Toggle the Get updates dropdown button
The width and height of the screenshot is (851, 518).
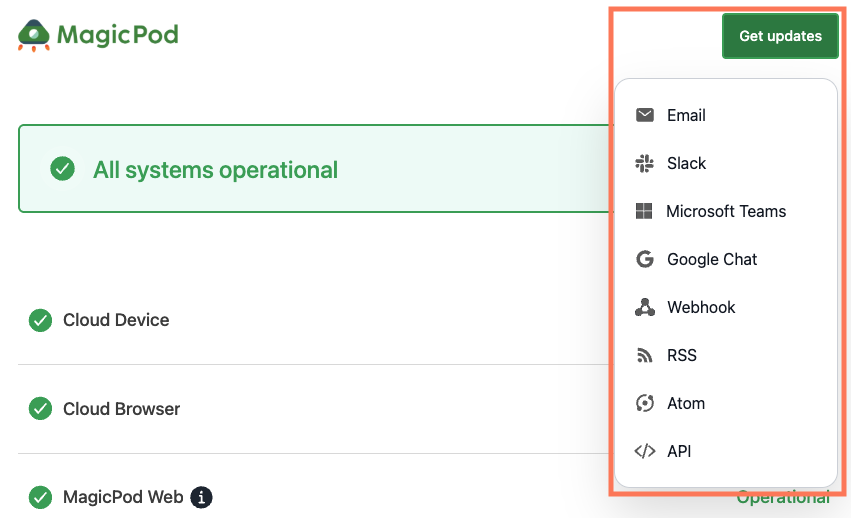coord(780,36)
